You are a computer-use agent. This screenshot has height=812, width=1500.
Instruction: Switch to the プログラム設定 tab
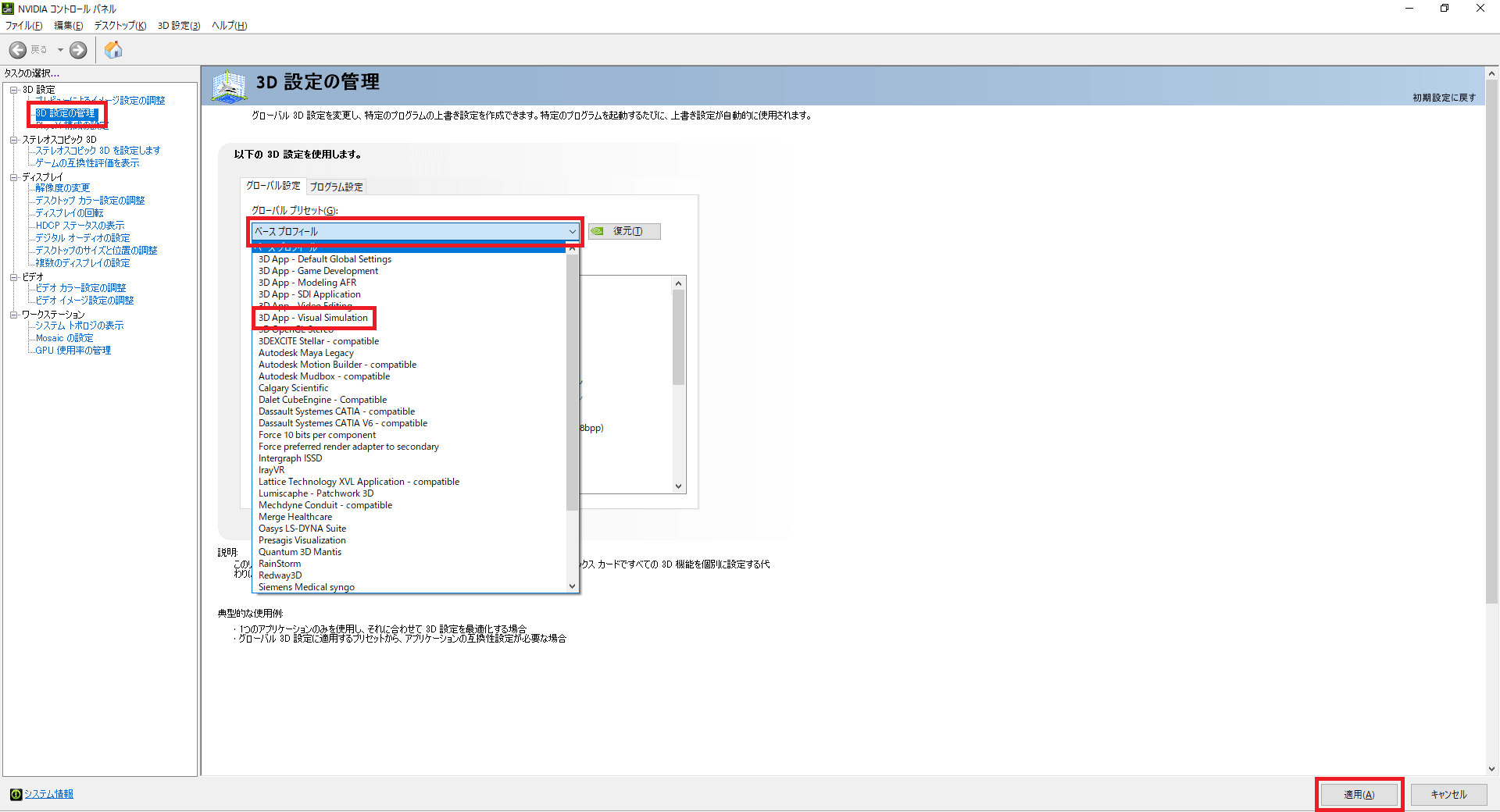click(x=336, y=187)
